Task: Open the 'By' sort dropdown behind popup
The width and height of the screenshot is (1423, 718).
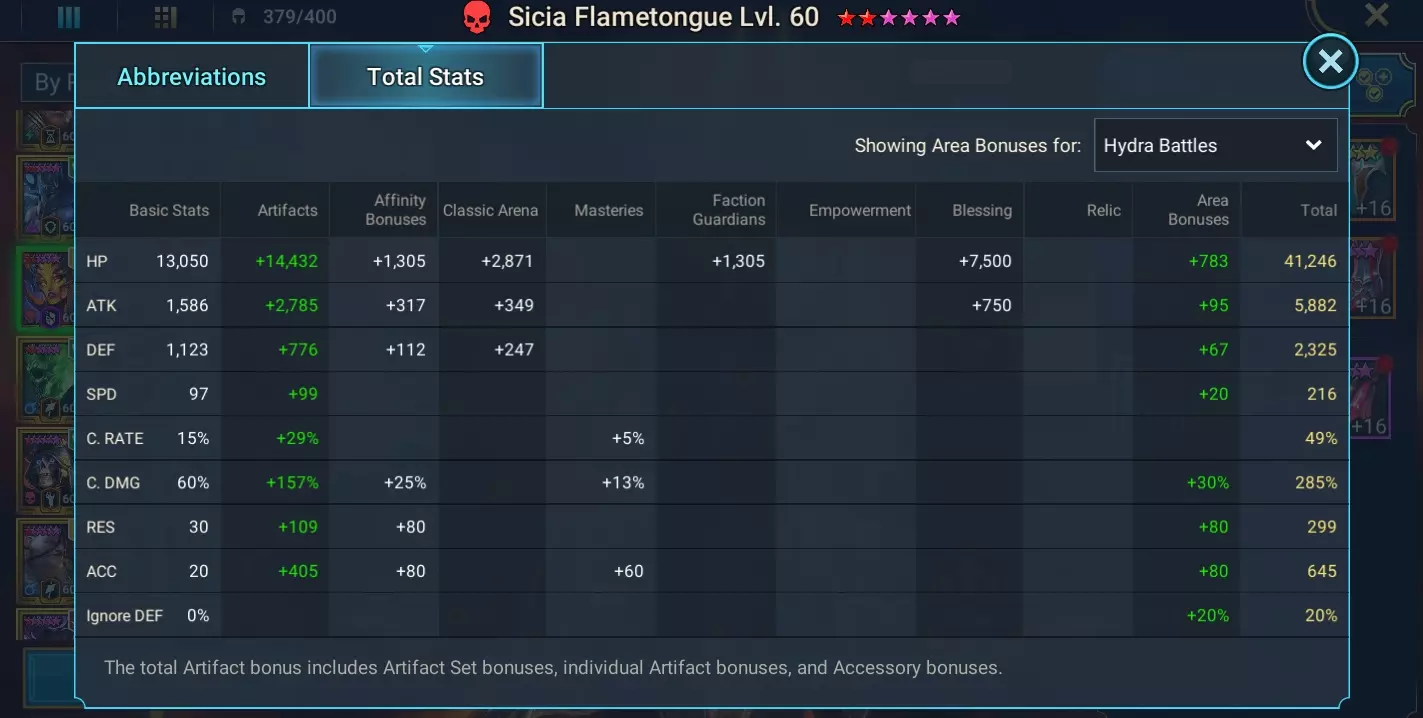Action: point(47,82)
